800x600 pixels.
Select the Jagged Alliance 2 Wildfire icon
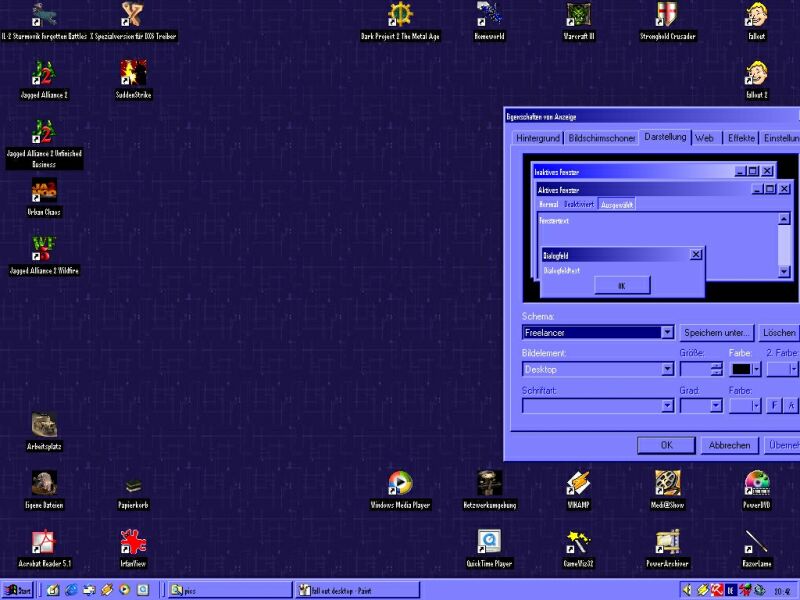click(x=44, y=248)
